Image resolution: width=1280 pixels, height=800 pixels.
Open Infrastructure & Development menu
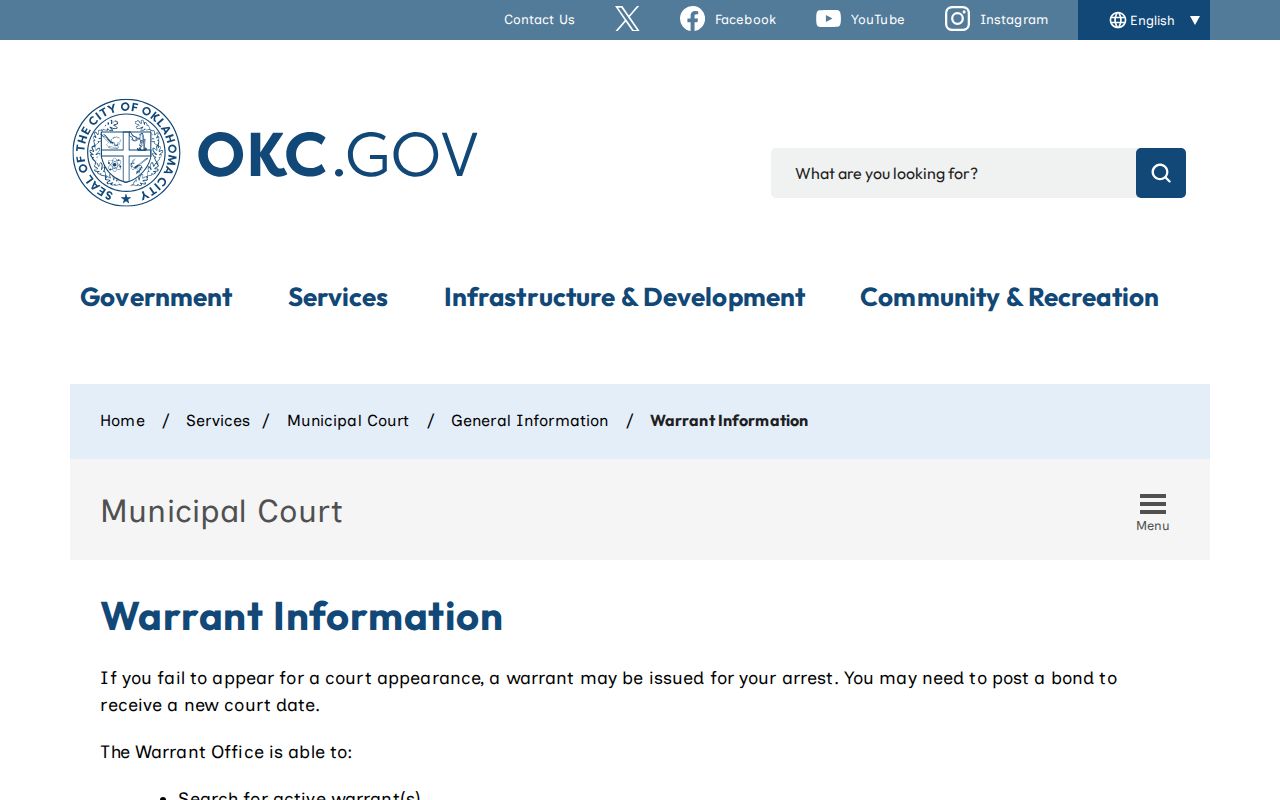click(x=624, y=297)
